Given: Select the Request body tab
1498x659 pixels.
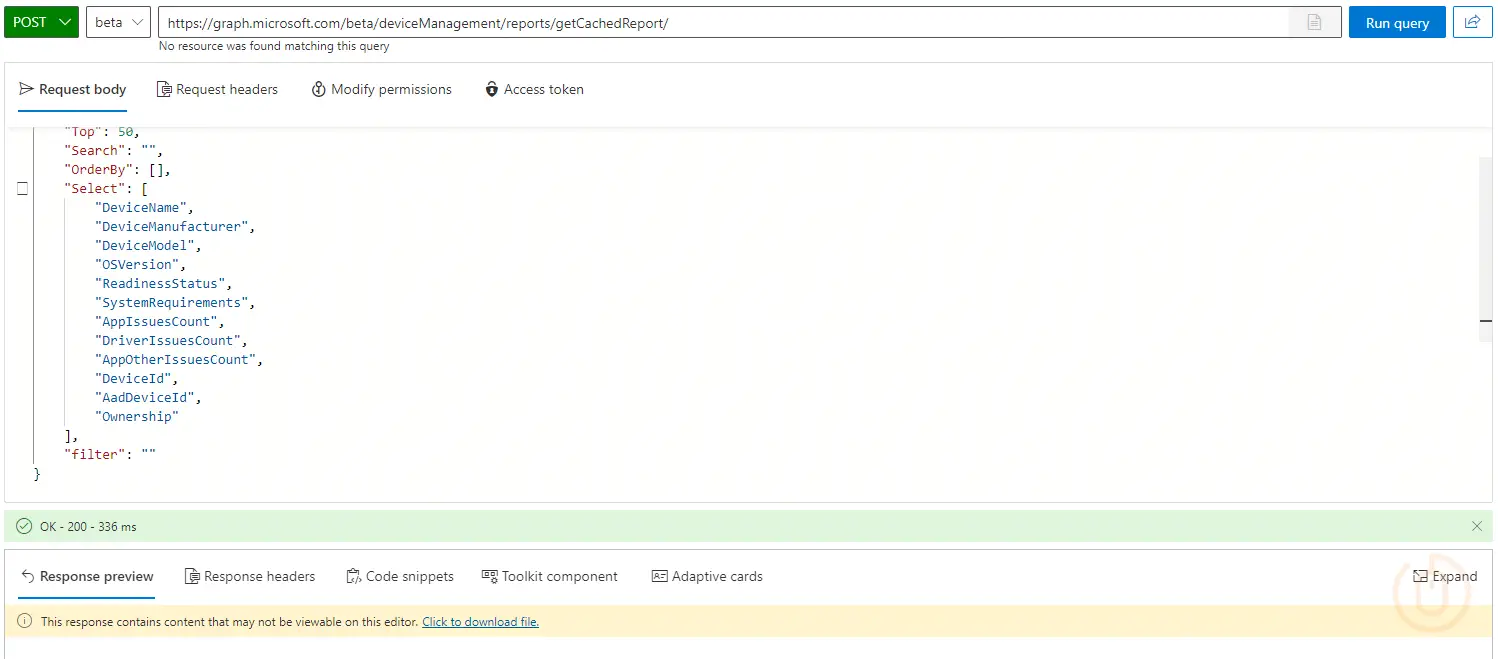Looking at the screenshot, I should point(73,89).
